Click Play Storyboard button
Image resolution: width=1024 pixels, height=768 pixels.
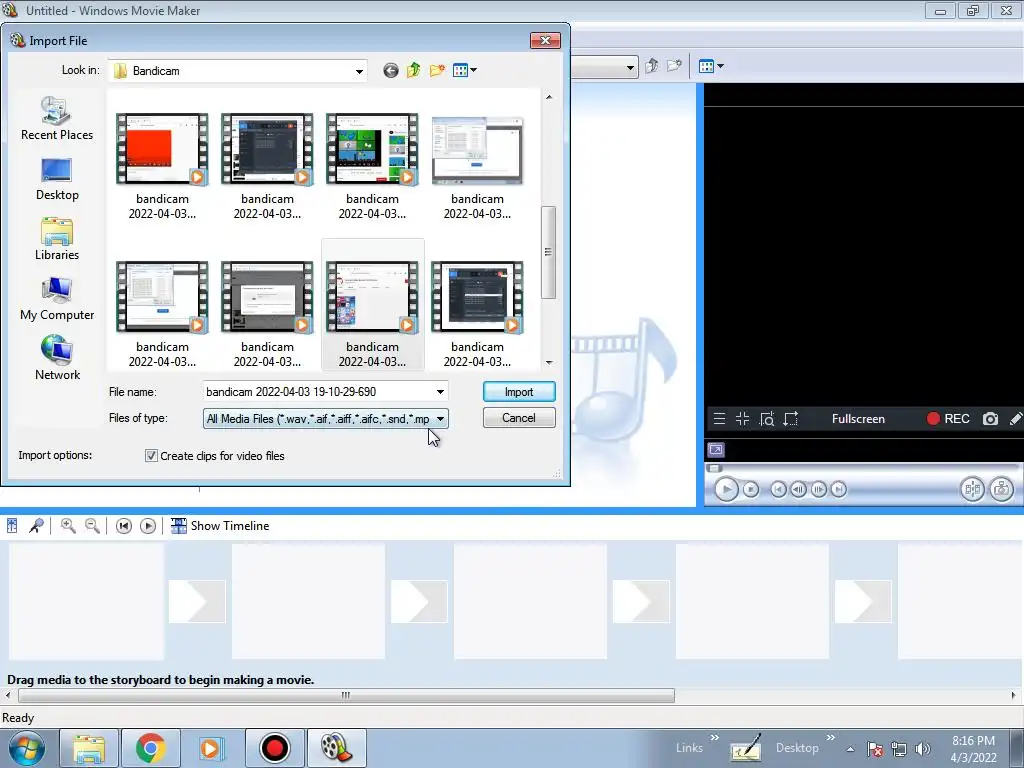148,526
